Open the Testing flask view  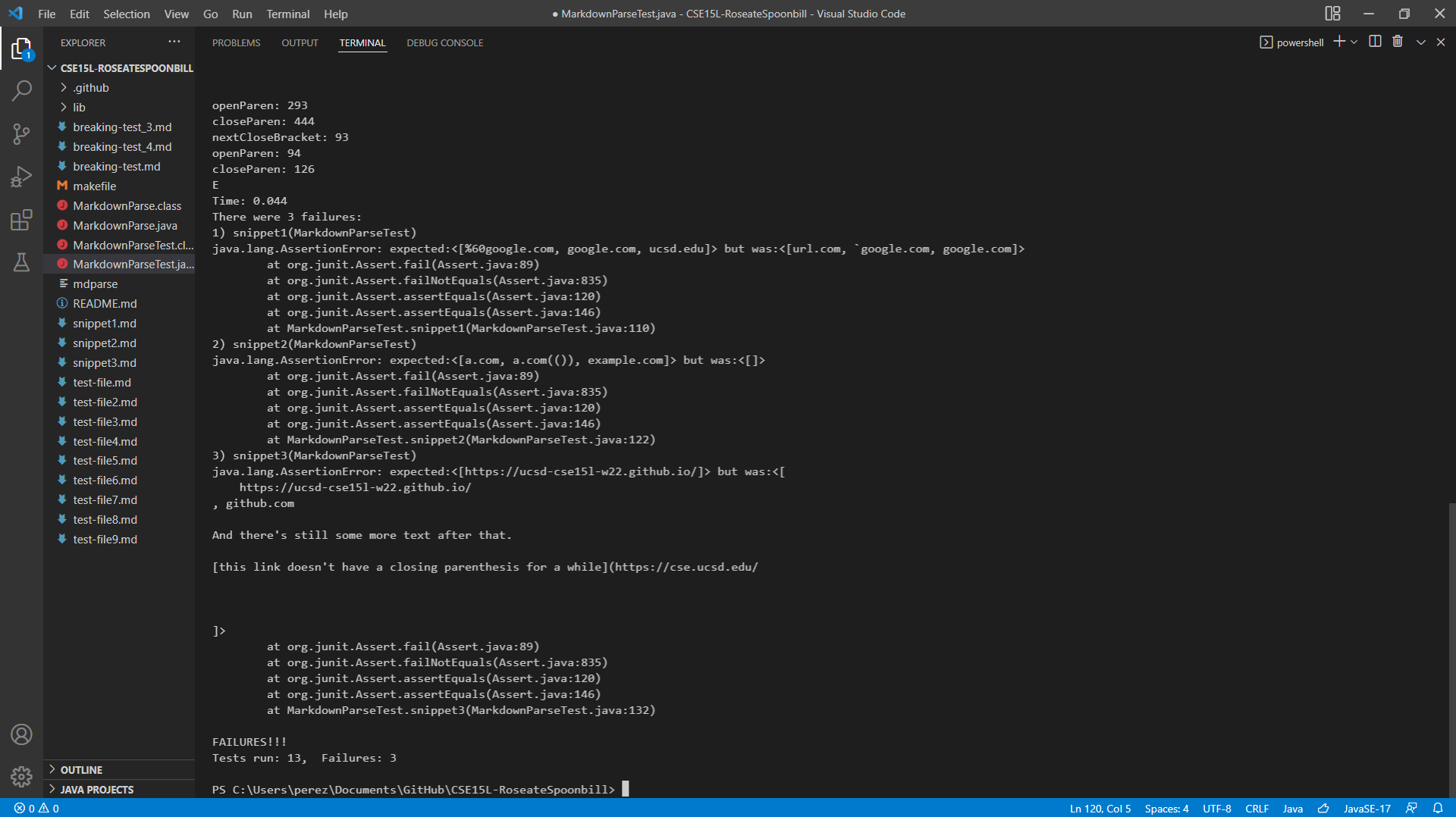tap(21, 263)
